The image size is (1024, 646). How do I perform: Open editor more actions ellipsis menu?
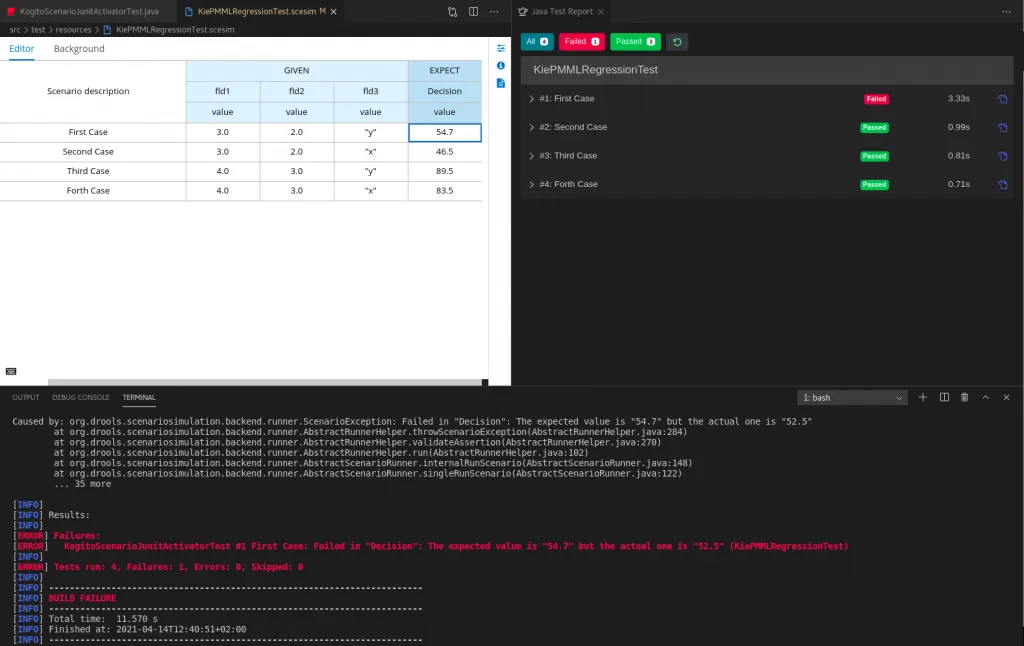[494, 12]
